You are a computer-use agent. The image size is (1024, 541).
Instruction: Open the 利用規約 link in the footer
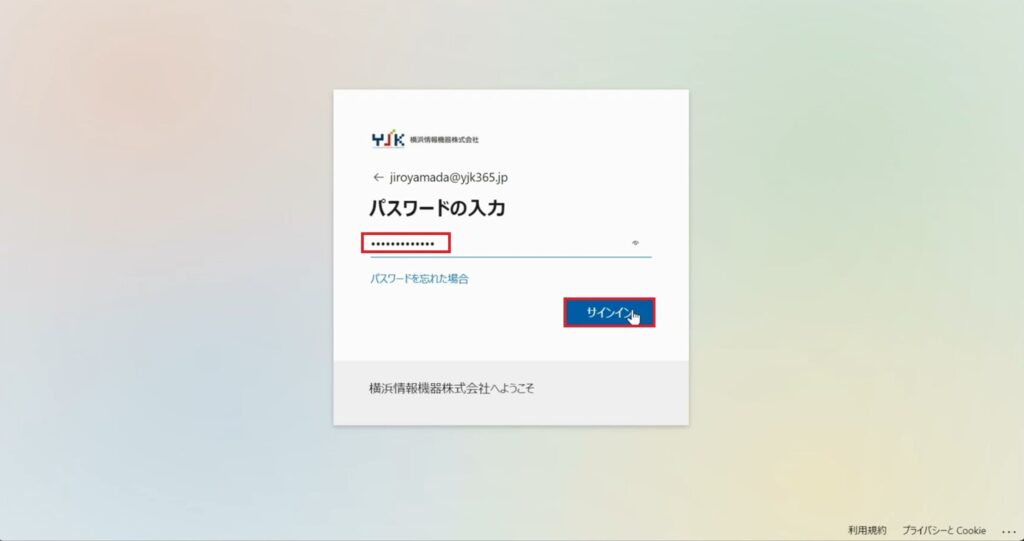click(x=867, y=531)
